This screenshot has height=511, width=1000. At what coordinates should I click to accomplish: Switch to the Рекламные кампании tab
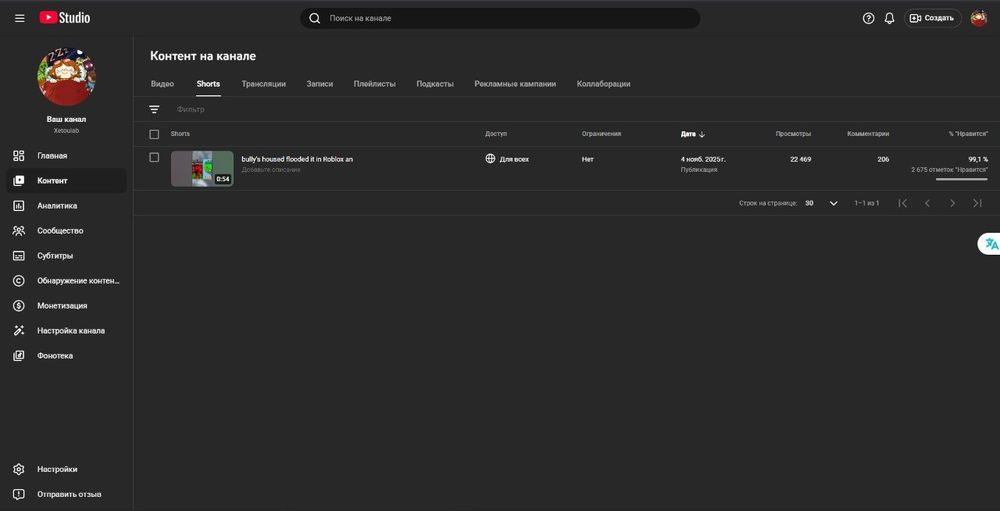tap(515, 84)
